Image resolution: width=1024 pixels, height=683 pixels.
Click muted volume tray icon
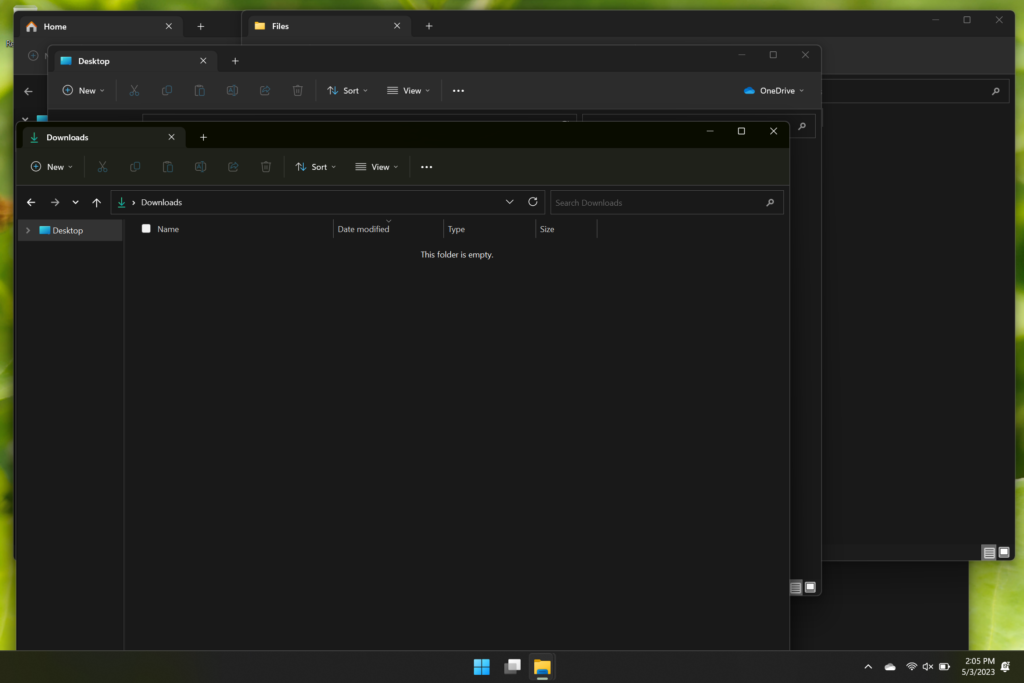[x=927, y=667]
